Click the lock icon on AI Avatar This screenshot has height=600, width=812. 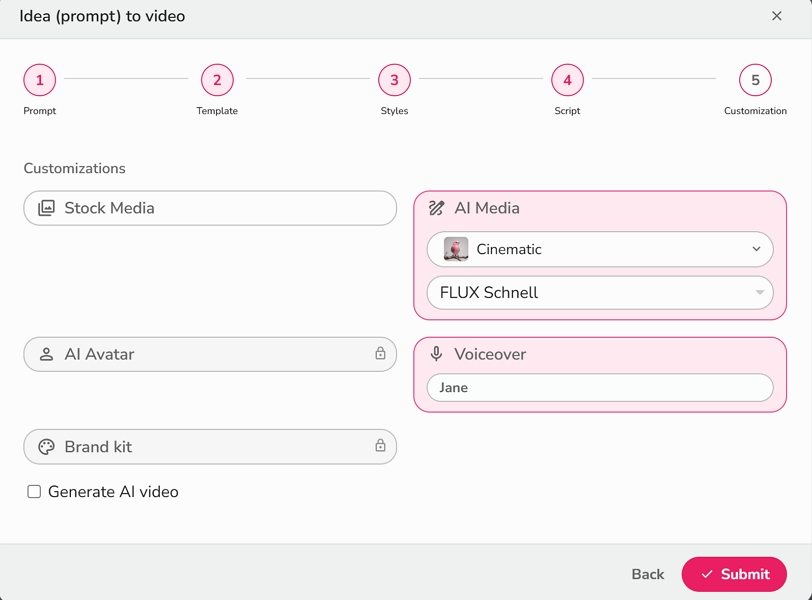pyautogui.click(x=380, y=354)
